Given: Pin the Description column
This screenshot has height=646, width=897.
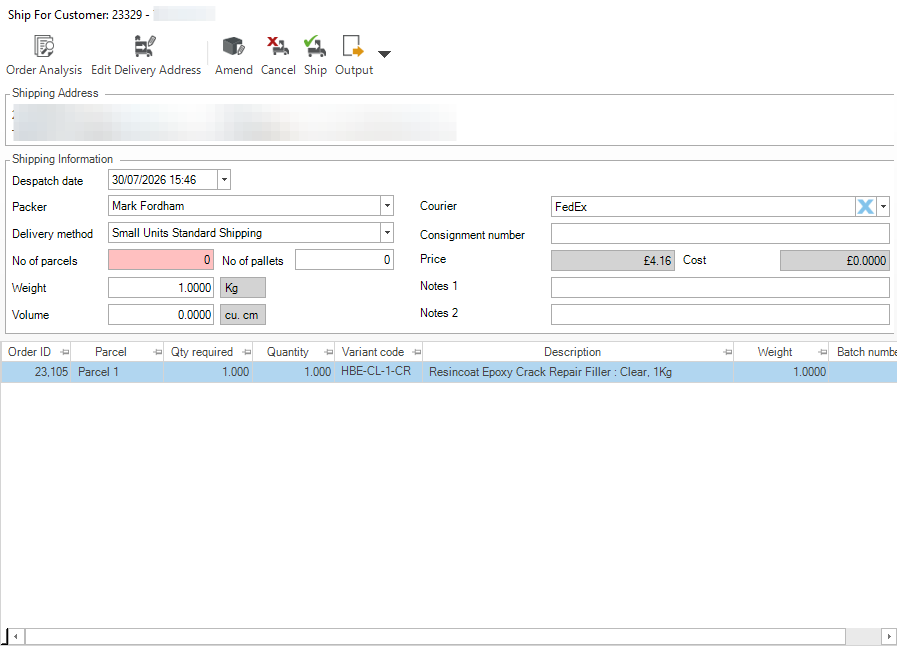Looking at the screenshot, I should point(727,352).
